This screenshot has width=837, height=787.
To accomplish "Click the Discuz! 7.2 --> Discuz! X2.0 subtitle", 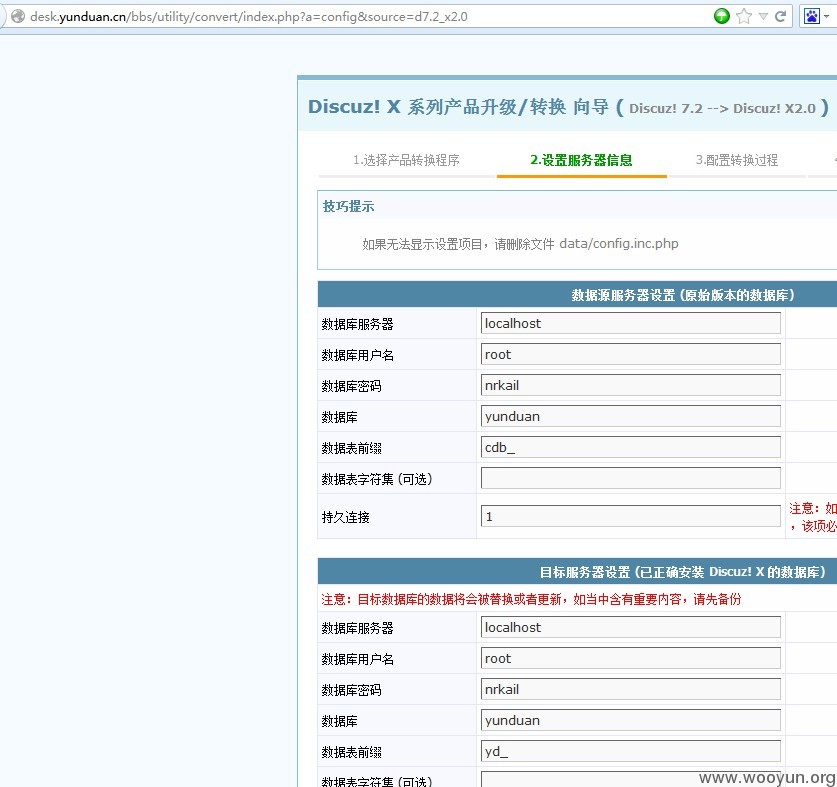I will tap(722, 108).
